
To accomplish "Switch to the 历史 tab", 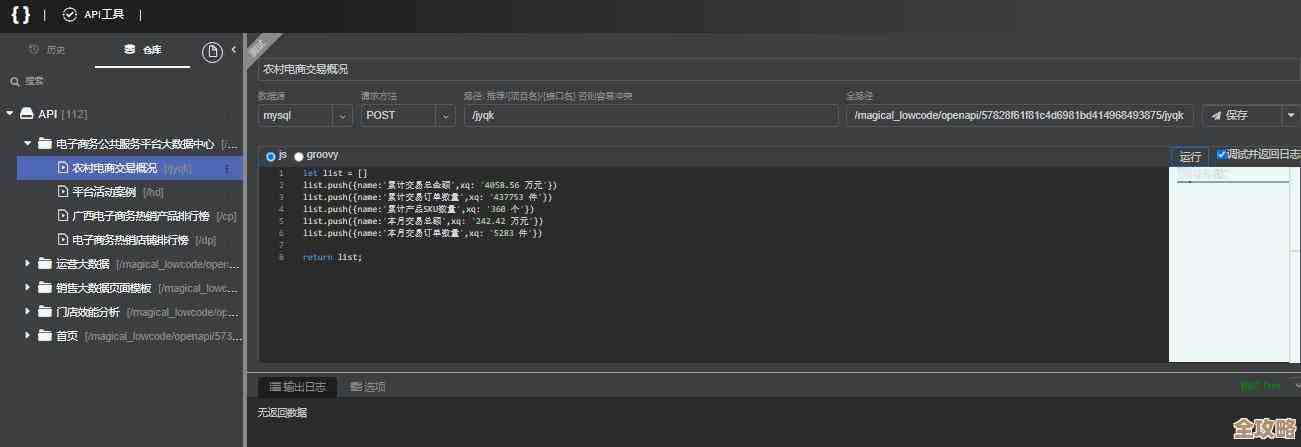I will [48, 49].
